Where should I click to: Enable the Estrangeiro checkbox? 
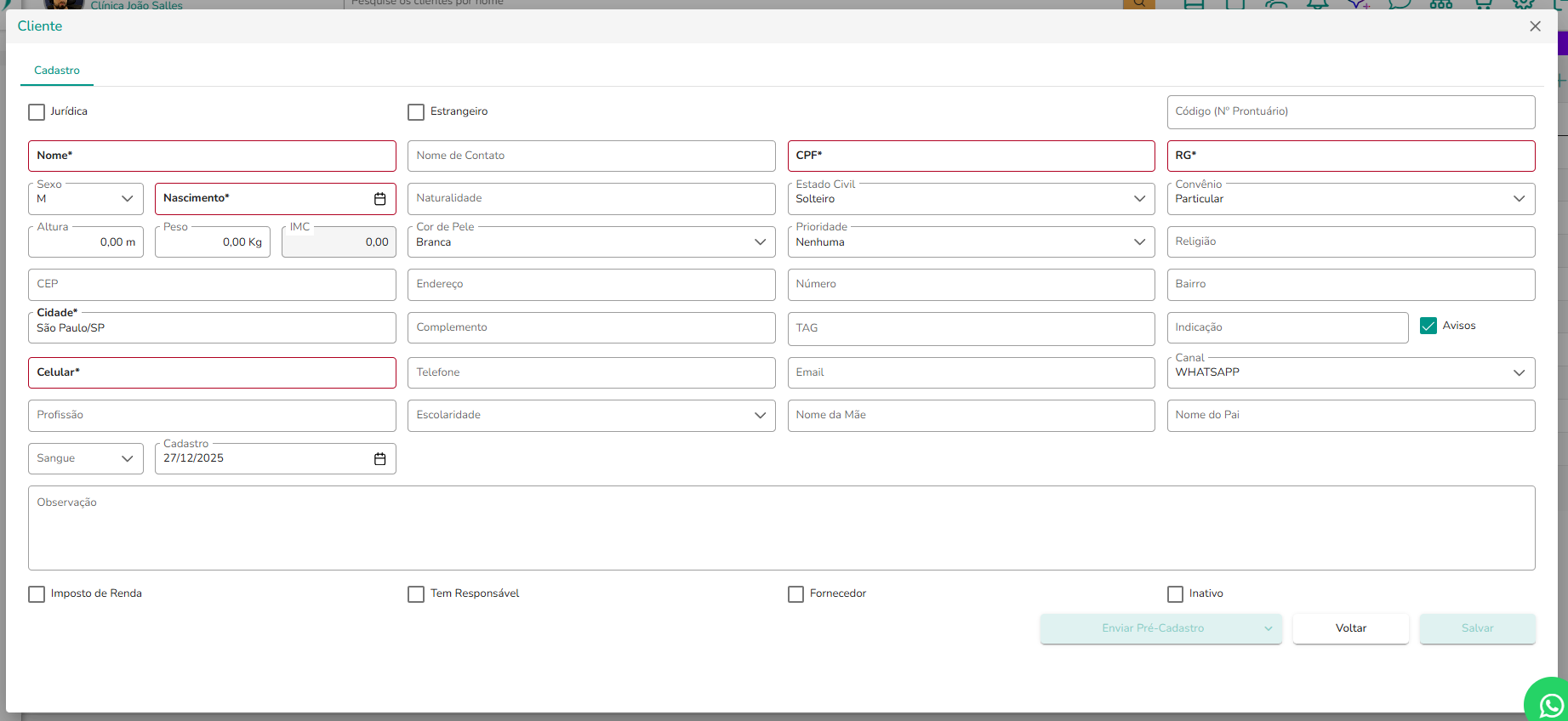tap(416, 112)
